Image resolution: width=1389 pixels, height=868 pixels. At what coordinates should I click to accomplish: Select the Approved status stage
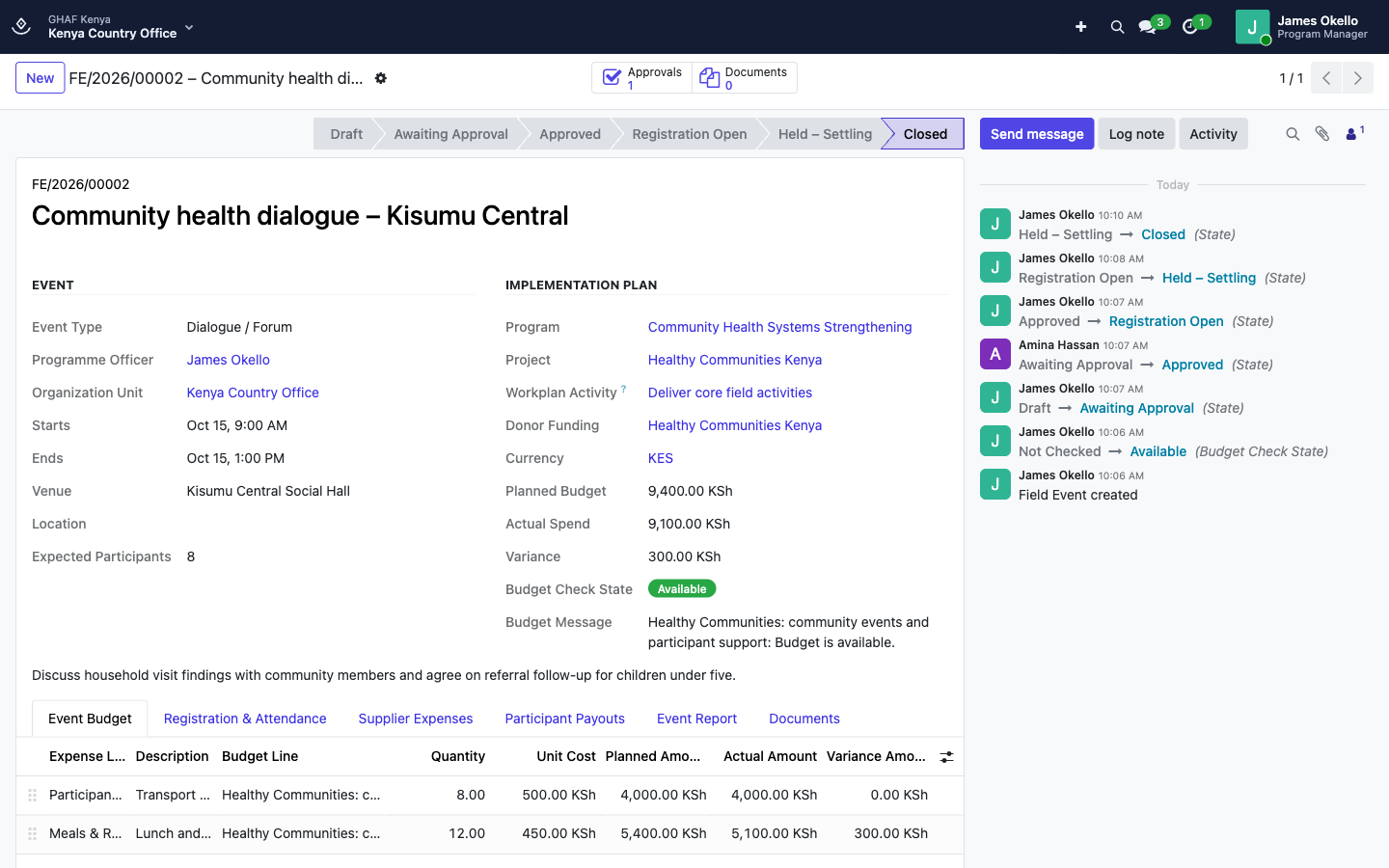point(570,134)
